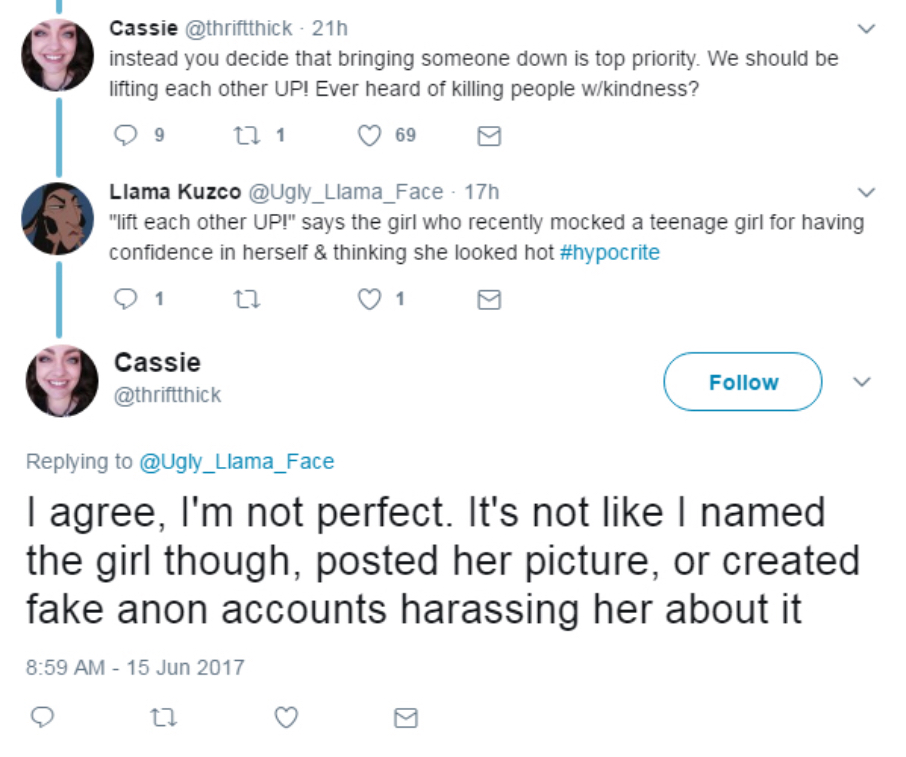The height and width of the screenshot is (757, 906).
Task: Message the main tweet using envelope icon
Action: click(405, 718)
